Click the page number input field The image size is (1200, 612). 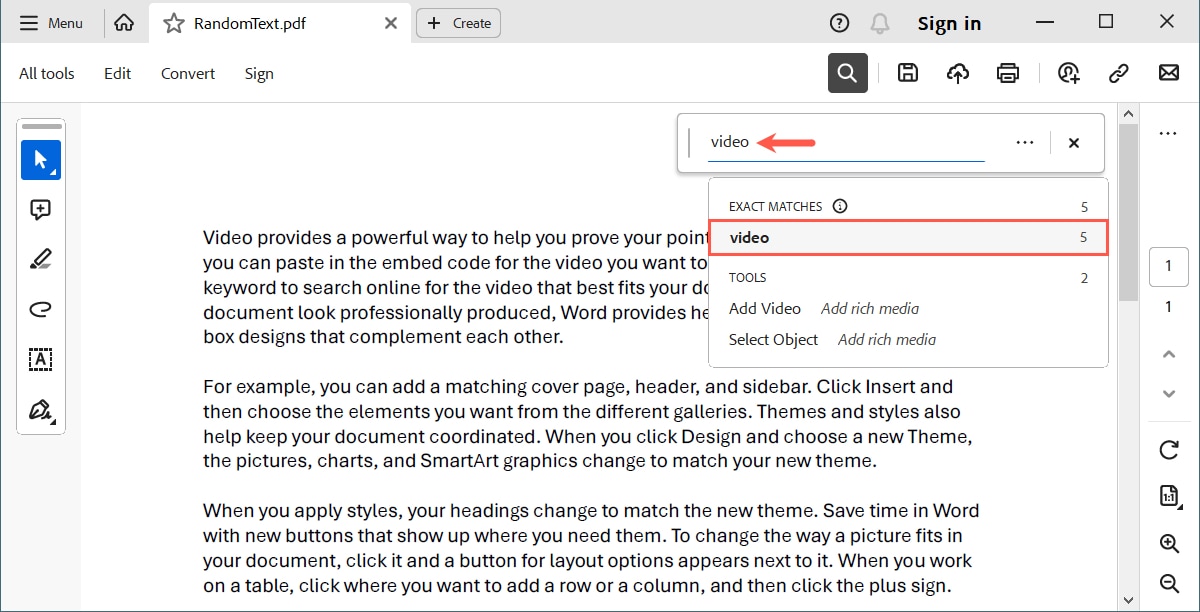1169,266
